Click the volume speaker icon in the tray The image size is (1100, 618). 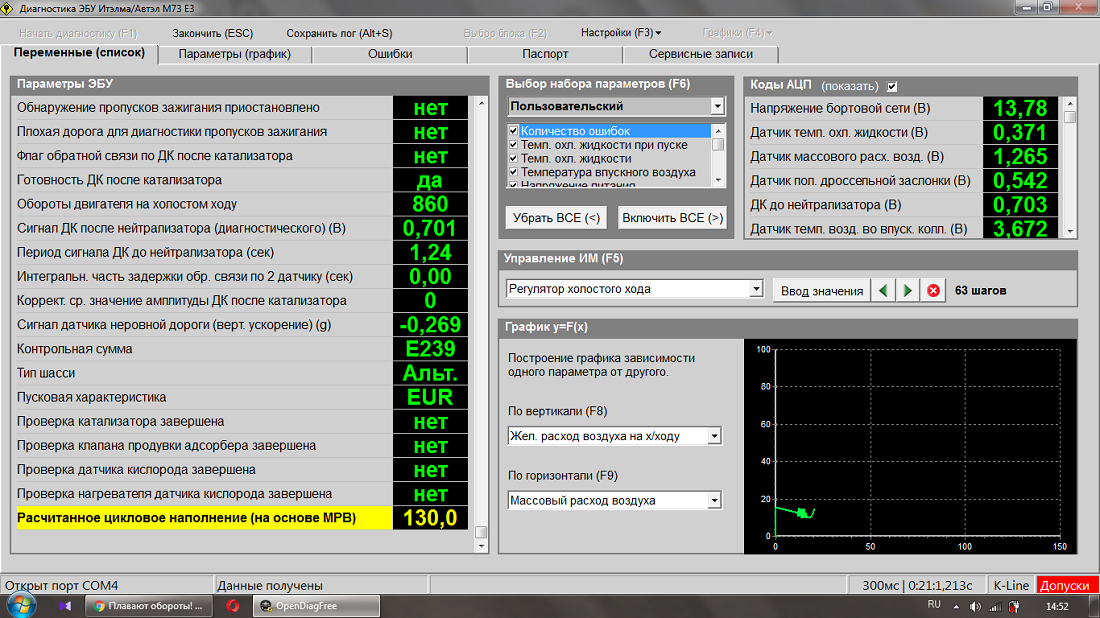tap(976, 606)
